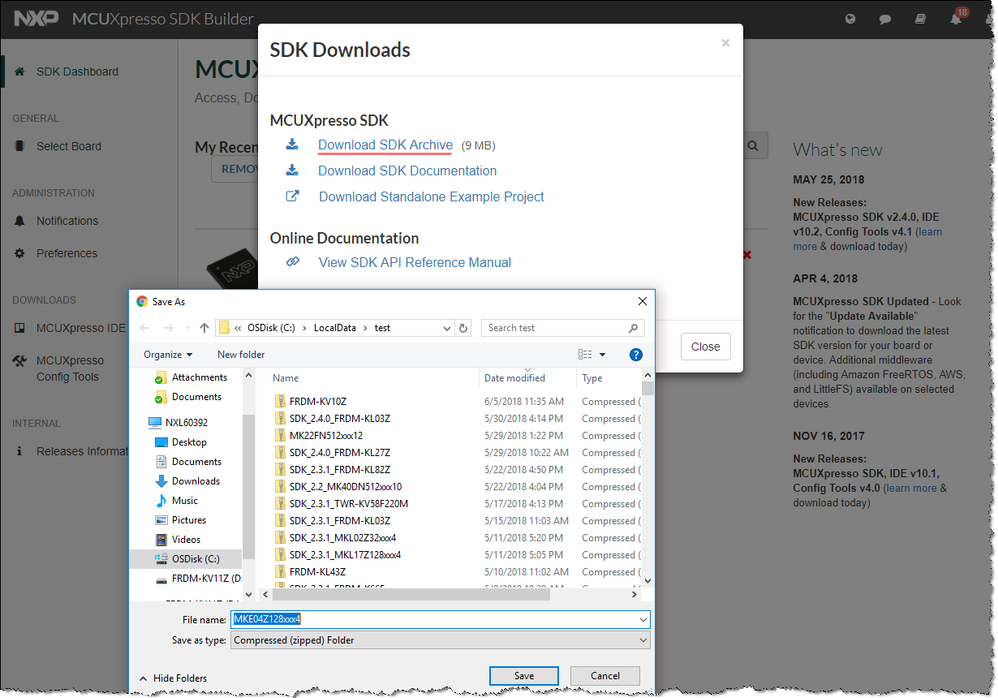Open the Save as type dropdown
998x698 pixels.
tap(643, 640)
